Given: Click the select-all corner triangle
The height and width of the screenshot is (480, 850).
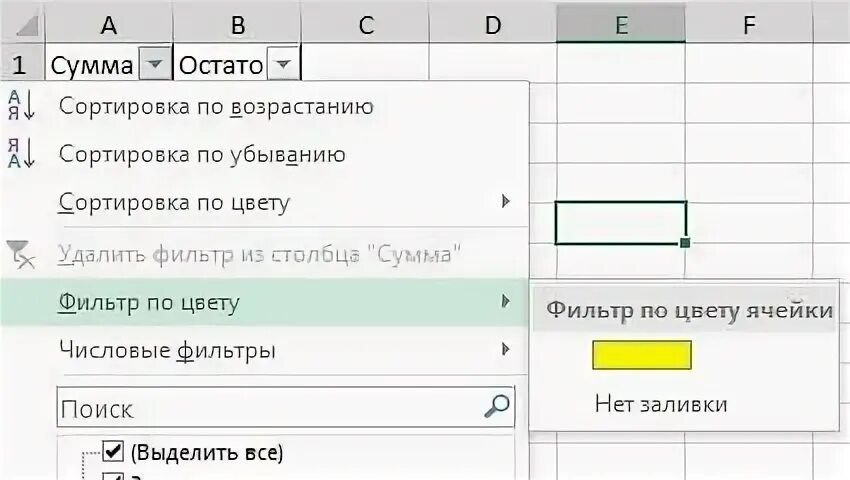Looking at the screenshot, I should pos(27,25).
